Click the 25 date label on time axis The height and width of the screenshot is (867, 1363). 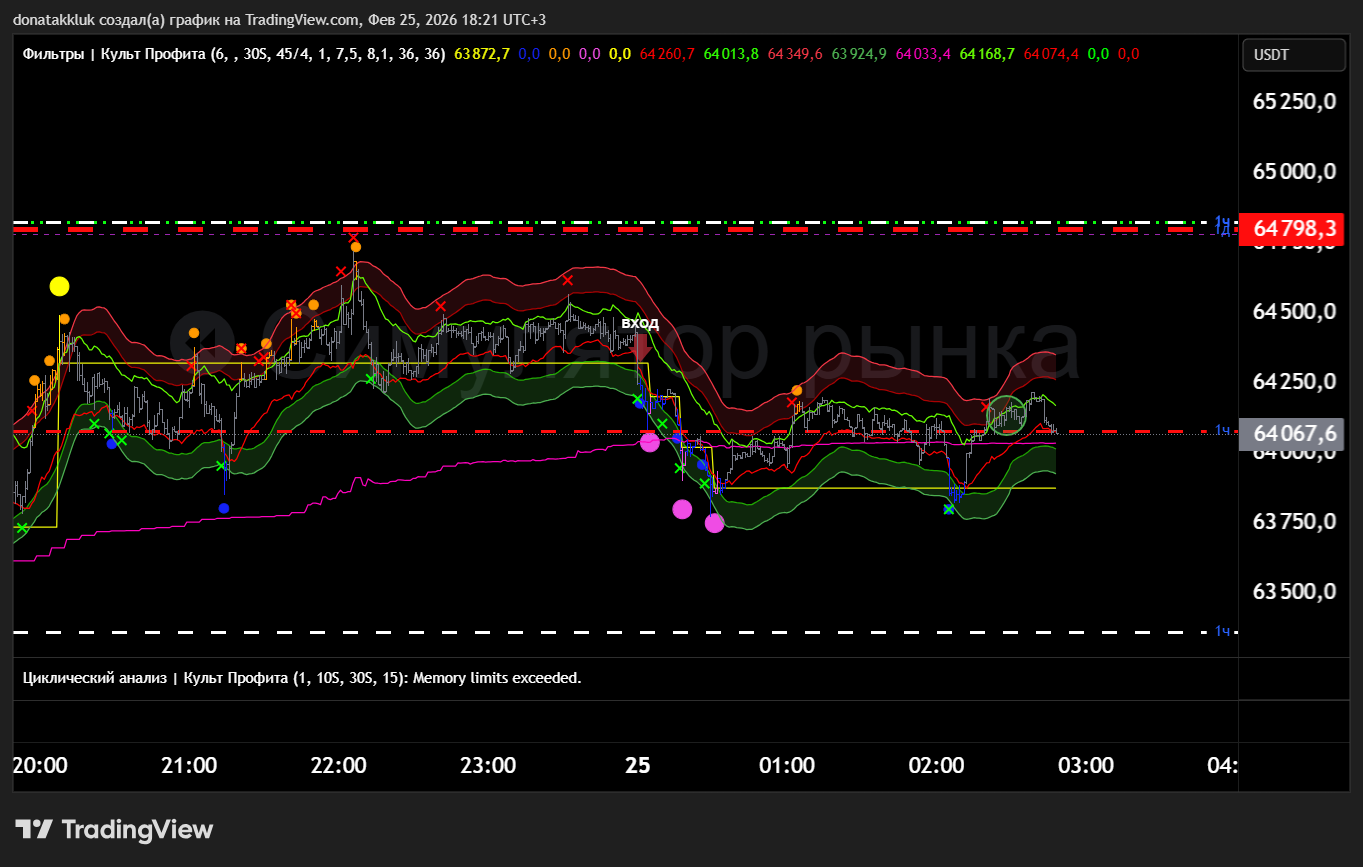637,766
